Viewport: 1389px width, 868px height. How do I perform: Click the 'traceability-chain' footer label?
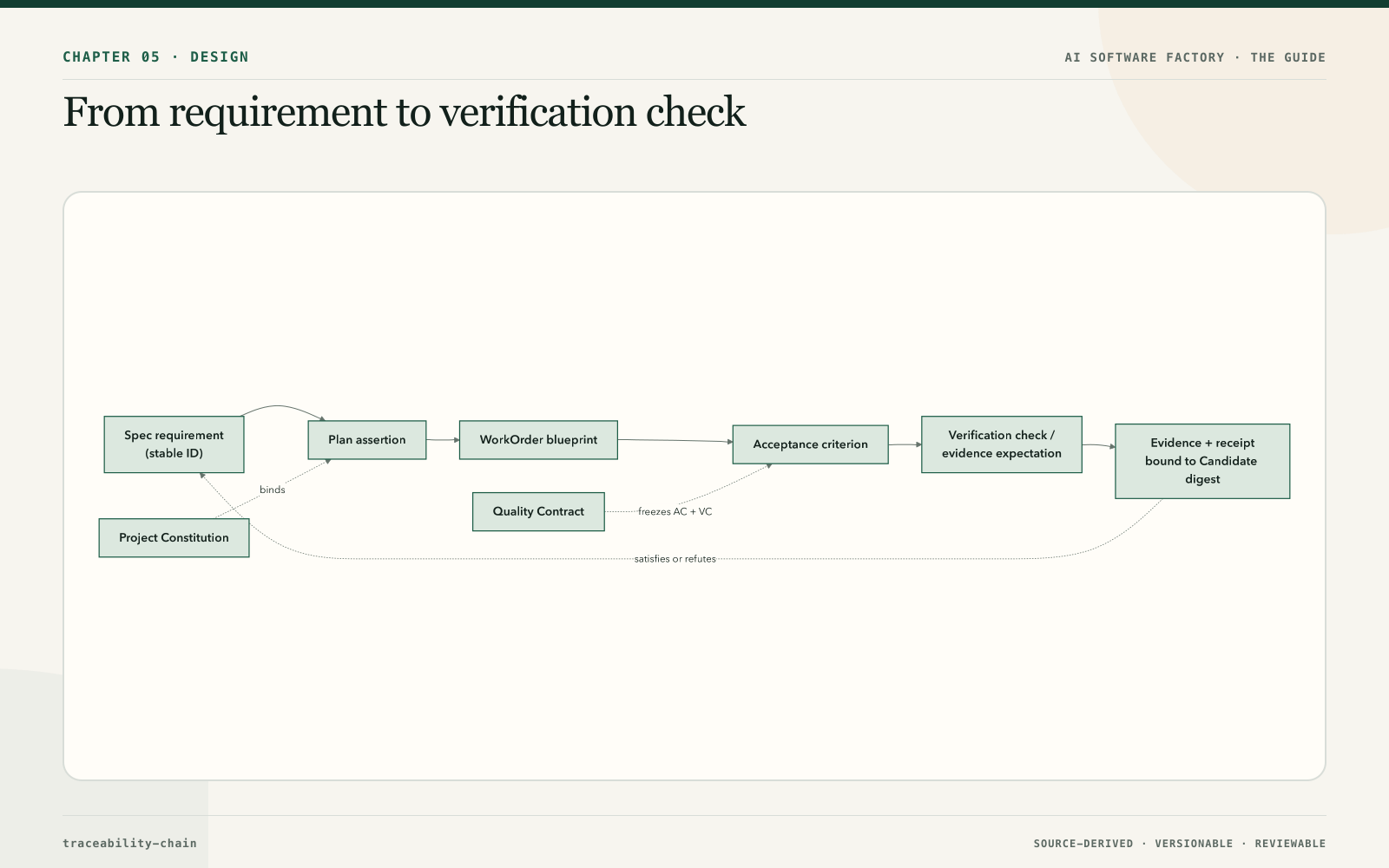pos(129,843)
